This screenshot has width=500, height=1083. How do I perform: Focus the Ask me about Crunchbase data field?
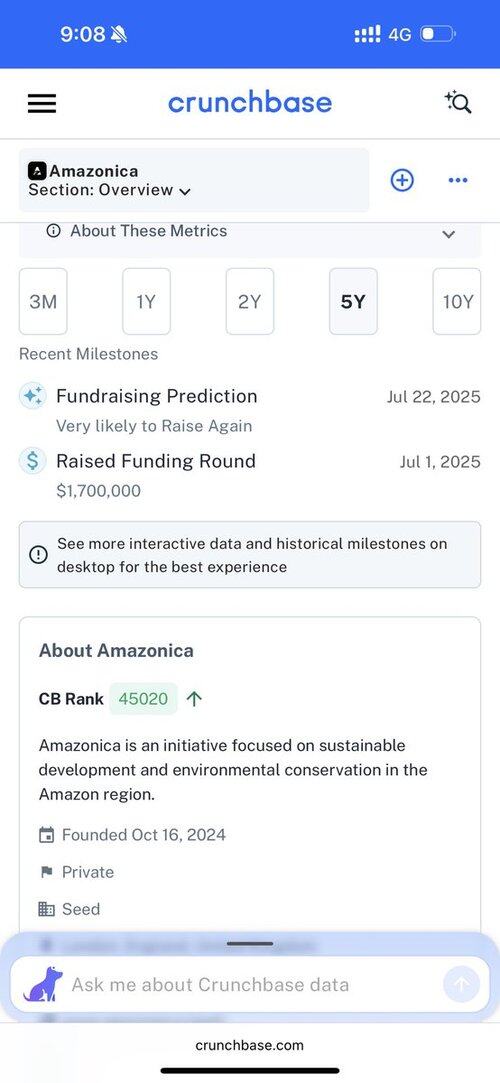[x=250, y=984]
